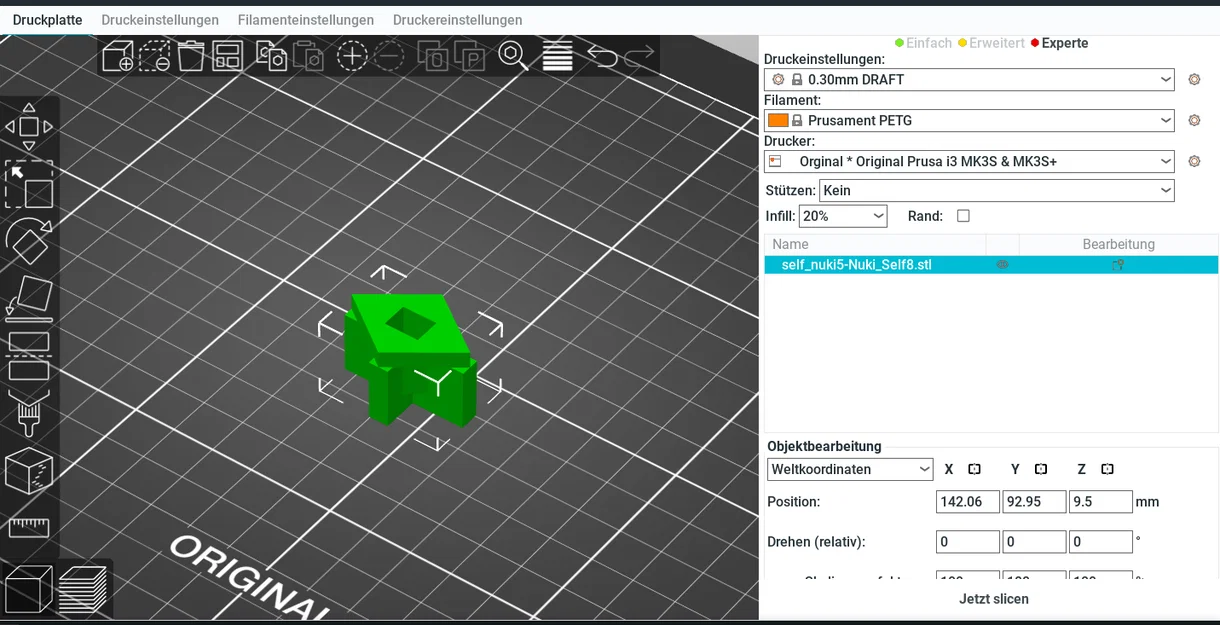Remove an instance with the minus circle icon
Viewport: 1220px width, 625px height.
[x=389, y=56]
